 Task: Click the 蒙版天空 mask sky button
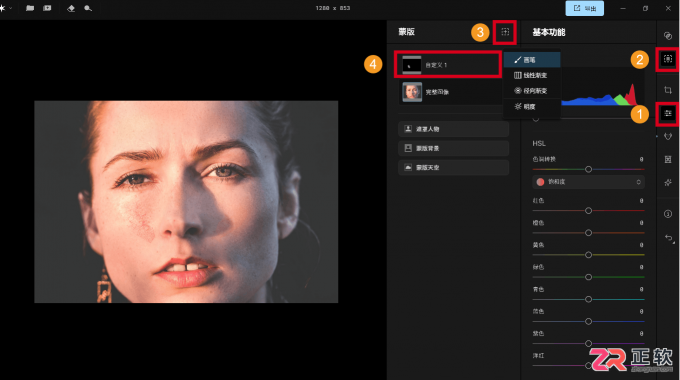pos(453,167)
